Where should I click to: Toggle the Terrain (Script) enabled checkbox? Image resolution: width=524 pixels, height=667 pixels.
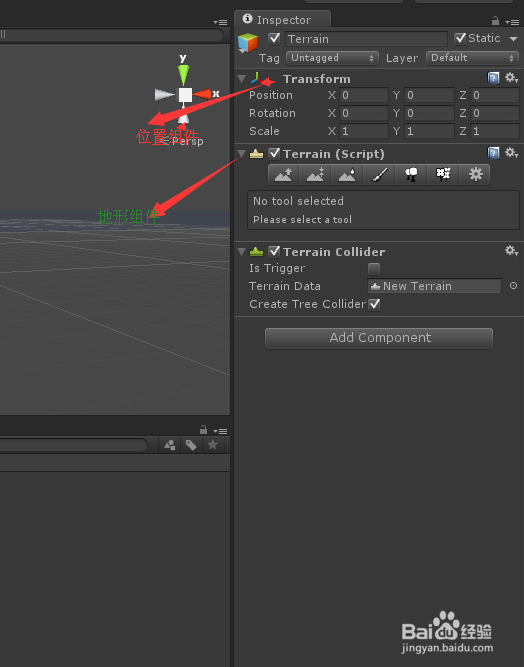click(x=274, y=153)
